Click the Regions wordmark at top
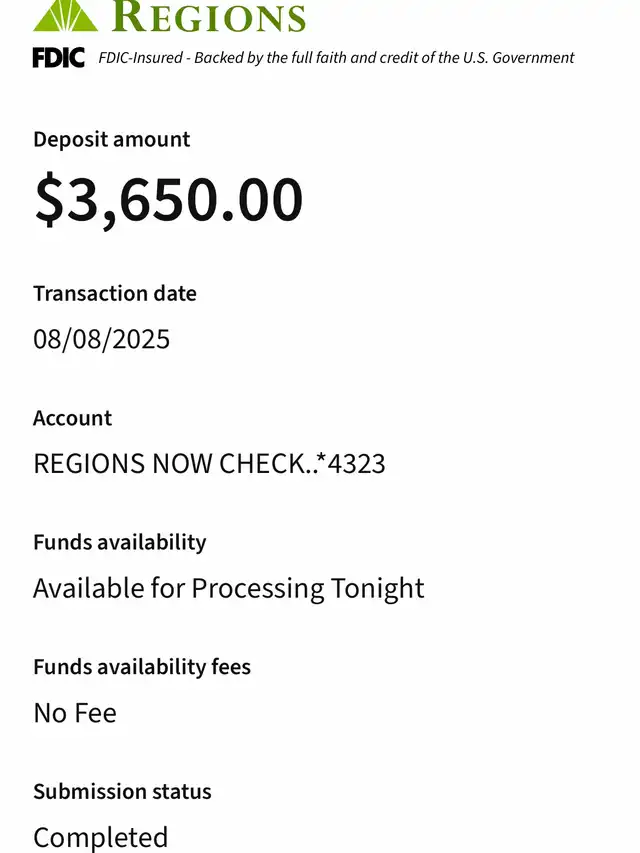 click(208, 17)
